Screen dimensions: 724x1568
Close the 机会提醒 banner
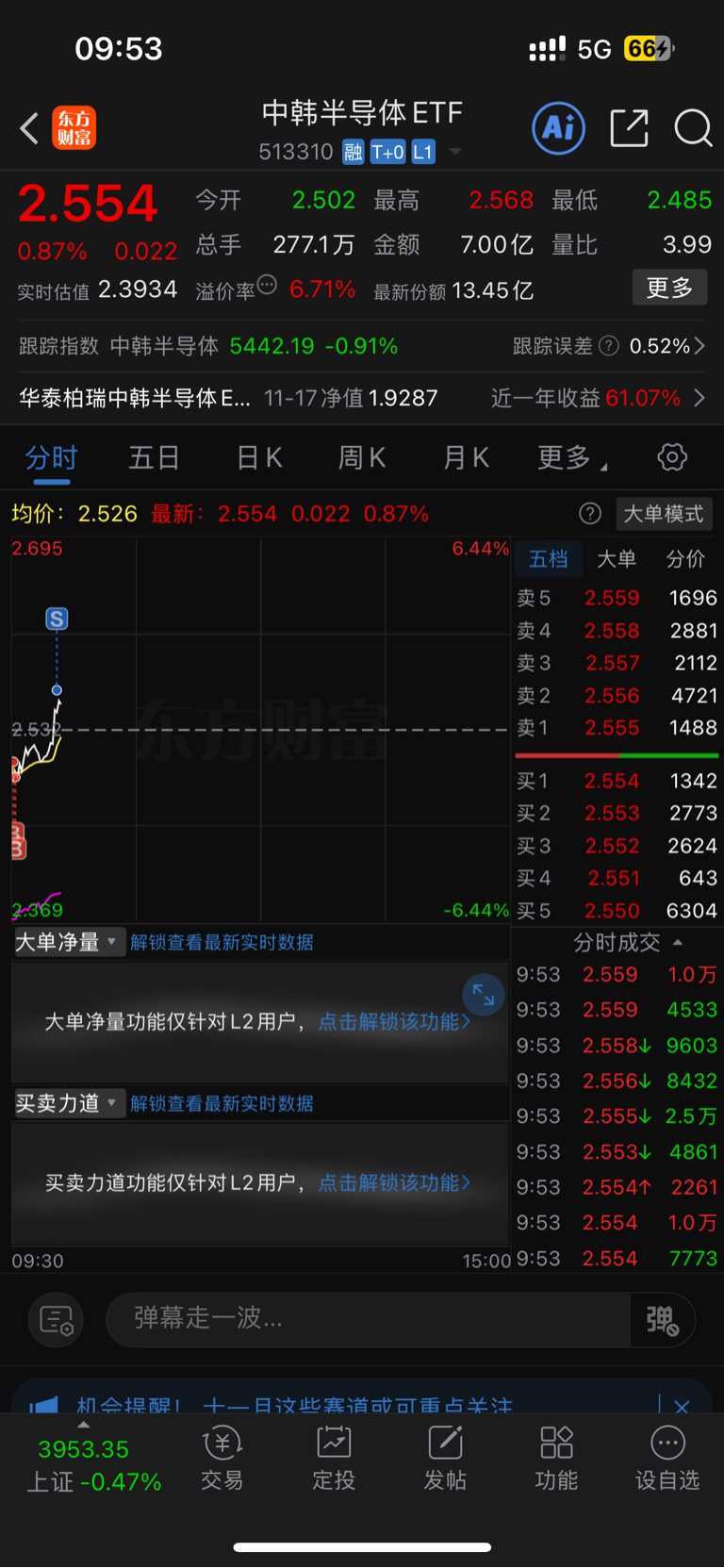click(682, 1406)
